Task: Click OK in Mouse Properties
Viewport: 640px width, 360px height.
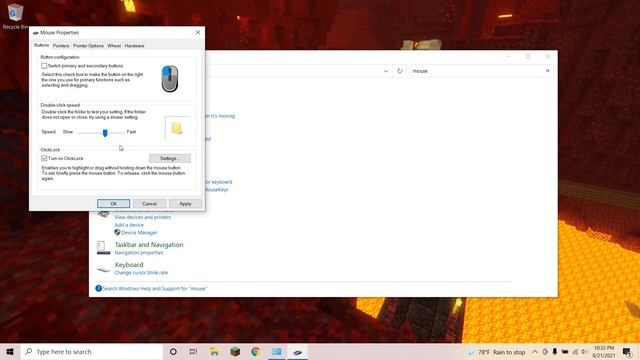Action: pyautogui.click(x=113, y=204)
